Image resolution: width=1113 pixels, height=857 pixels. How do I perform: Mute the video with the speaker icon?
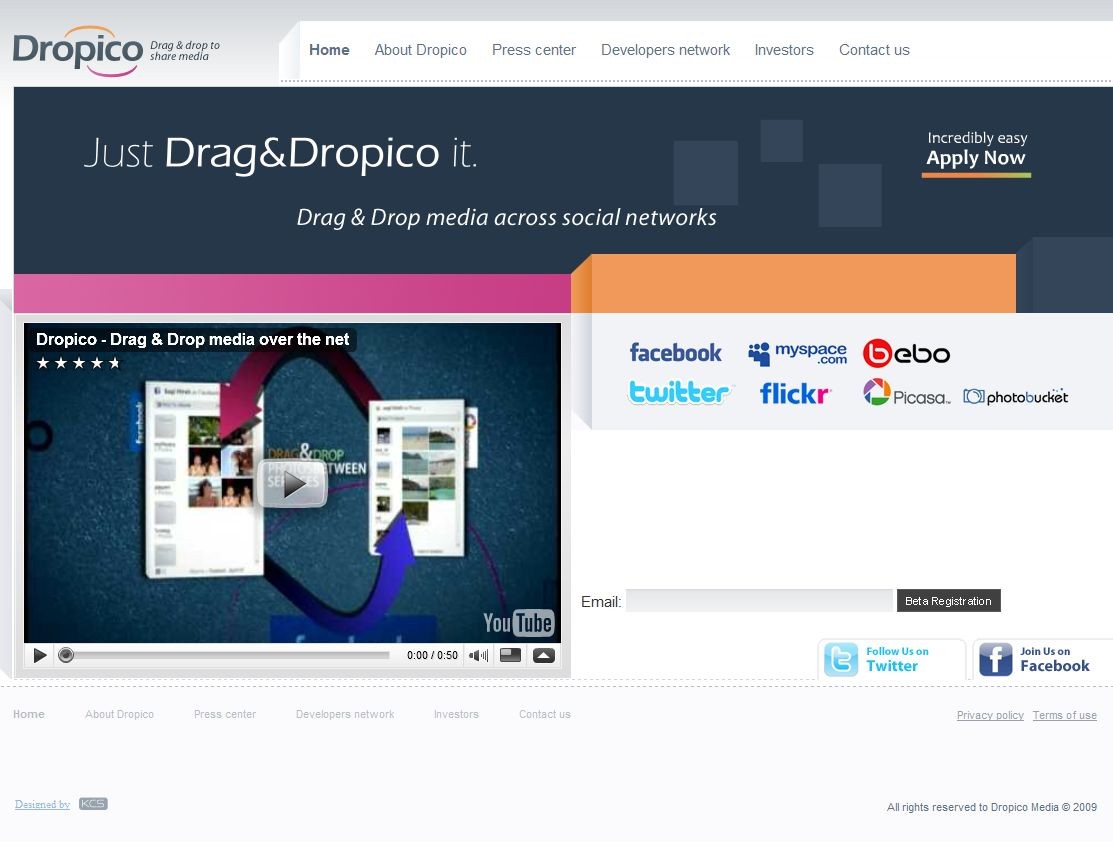478,655
